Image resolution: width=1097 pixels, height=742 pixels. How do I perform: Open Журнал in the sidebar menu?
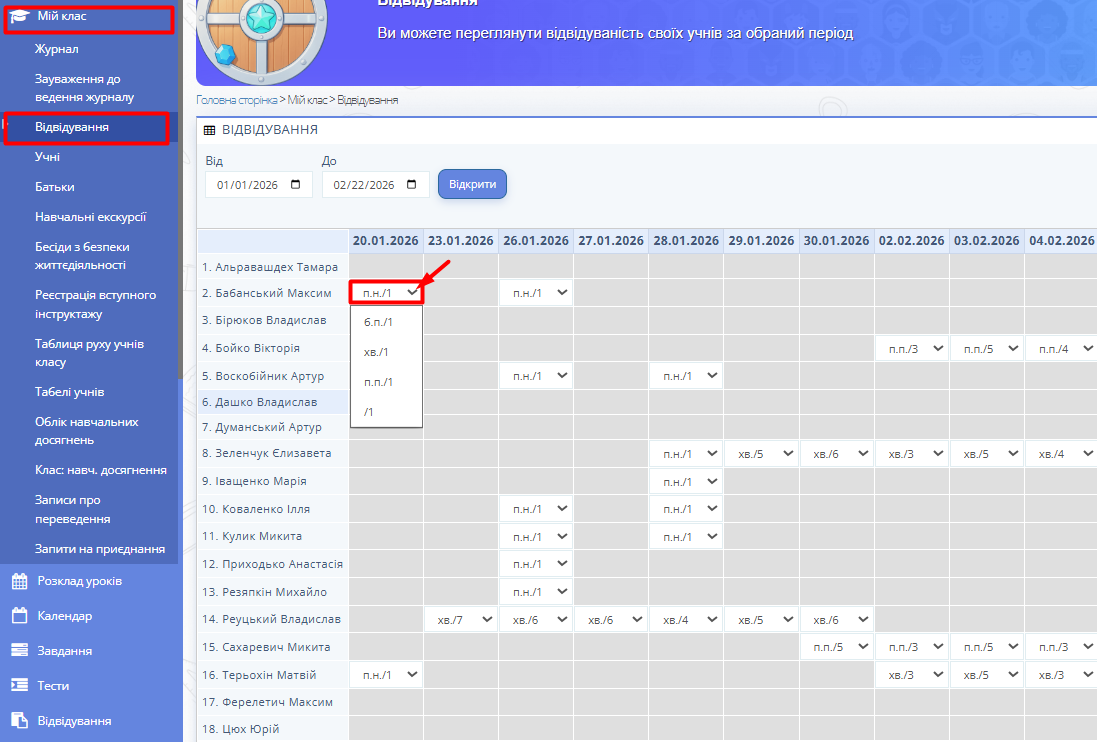coord(56,49)
